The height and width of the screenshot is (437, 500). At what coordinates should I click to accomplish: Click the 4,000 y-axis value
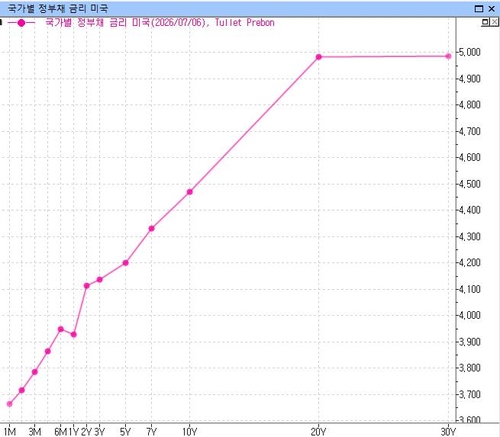[x=470, y=315]
